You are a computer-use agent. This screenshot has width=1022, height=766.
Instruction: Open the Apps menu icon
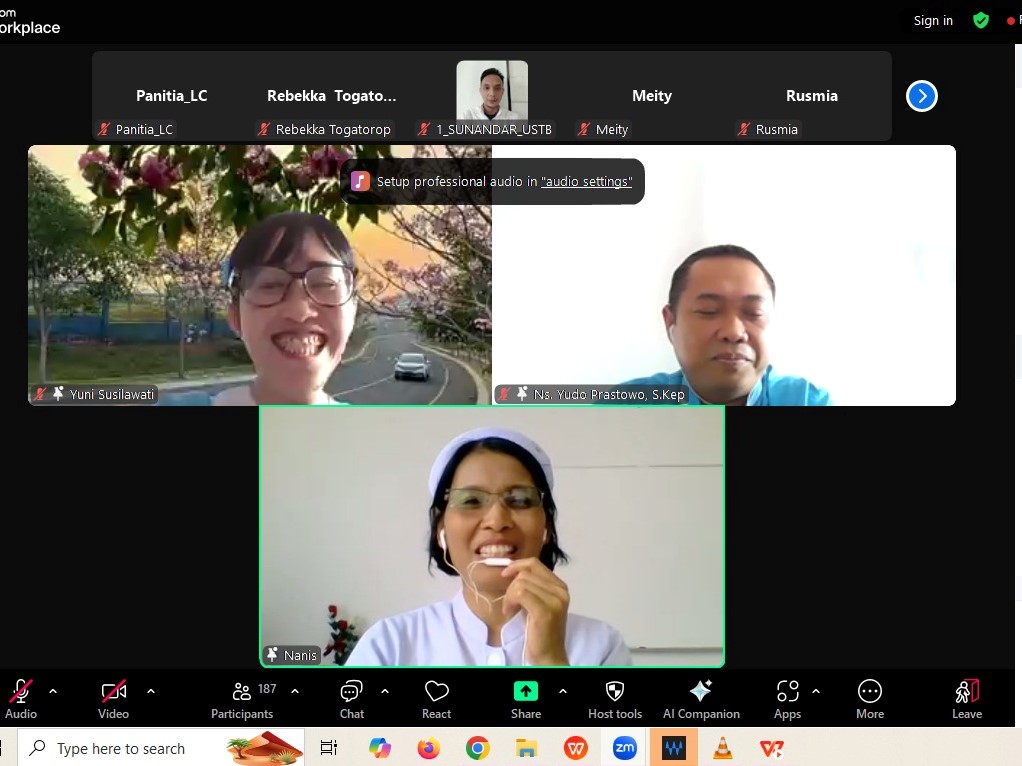click(787, 692)
